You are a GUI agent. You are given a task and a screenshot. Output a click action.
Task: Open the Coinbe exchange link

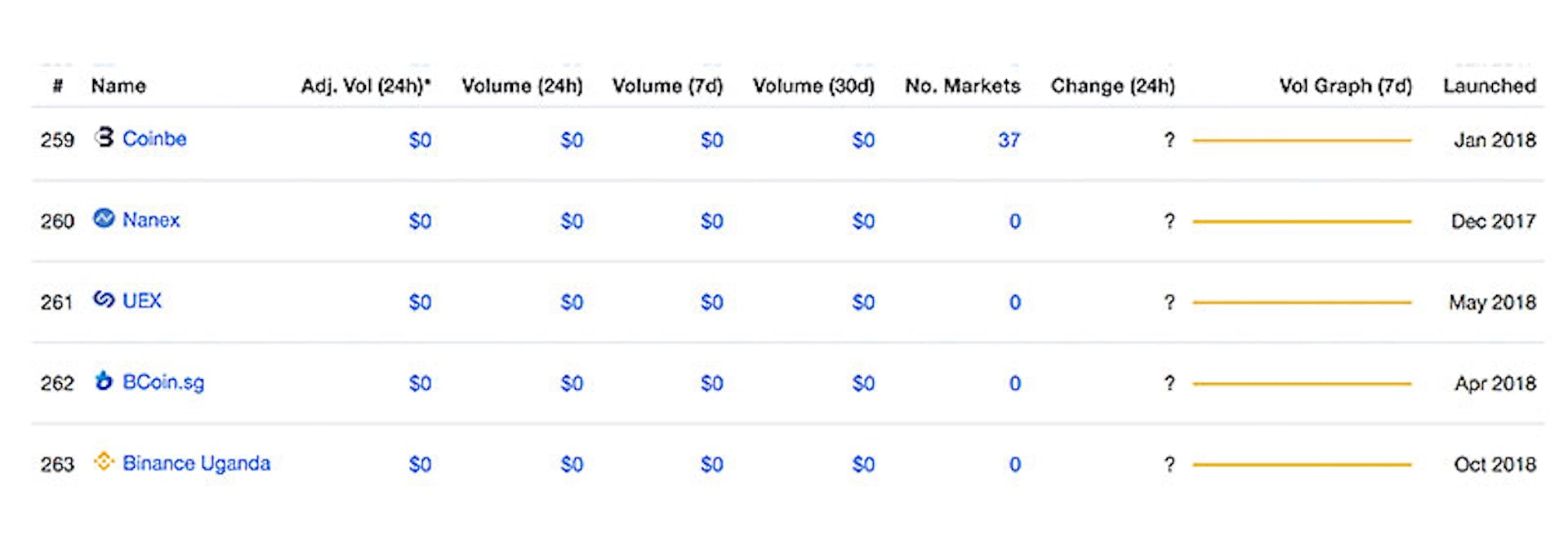[154, 139]
